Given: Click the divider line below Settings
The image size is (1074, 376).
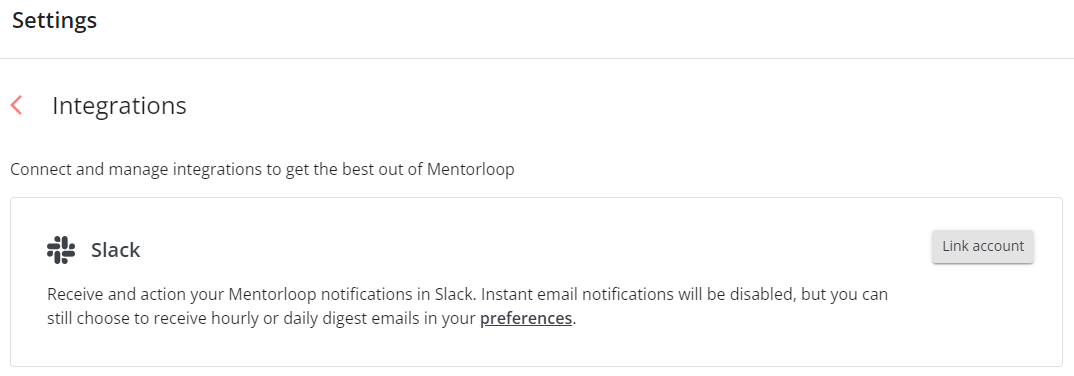Looking at the screenshot, I should click(537, 58).
